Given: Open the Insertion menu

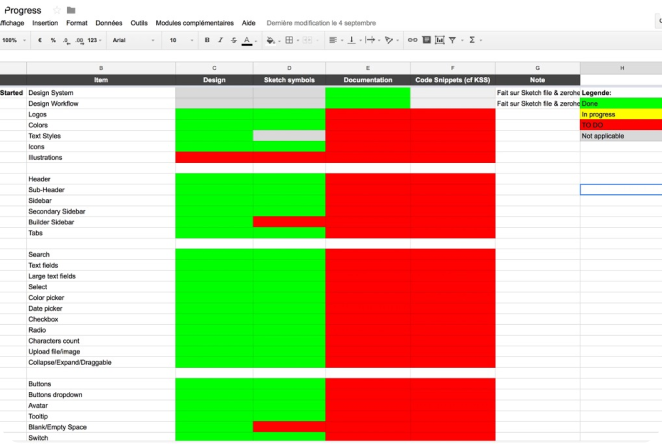Looking at the screenshot, I should click(x=45, y=22).
